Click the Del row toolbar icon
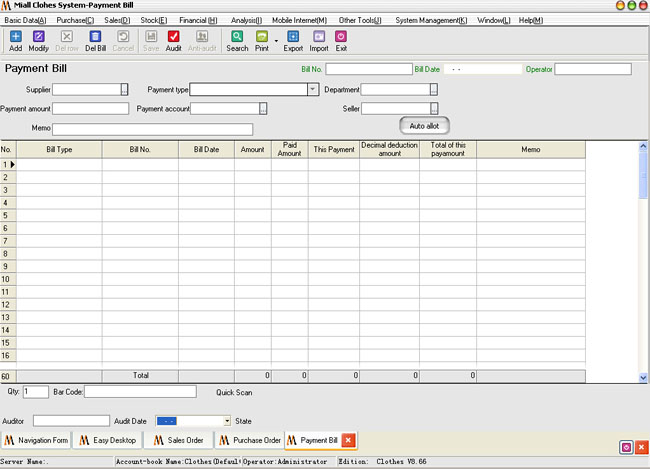The height and width of the screenshot is (469, 650). [x=67, y=37]
